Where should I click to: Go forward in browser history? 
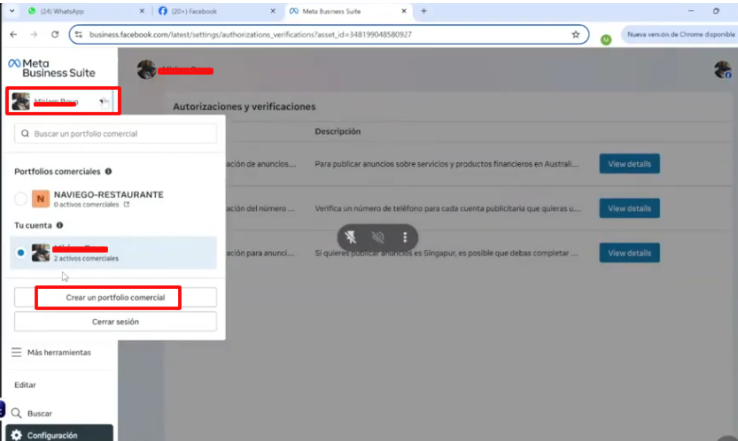[34, 34]
